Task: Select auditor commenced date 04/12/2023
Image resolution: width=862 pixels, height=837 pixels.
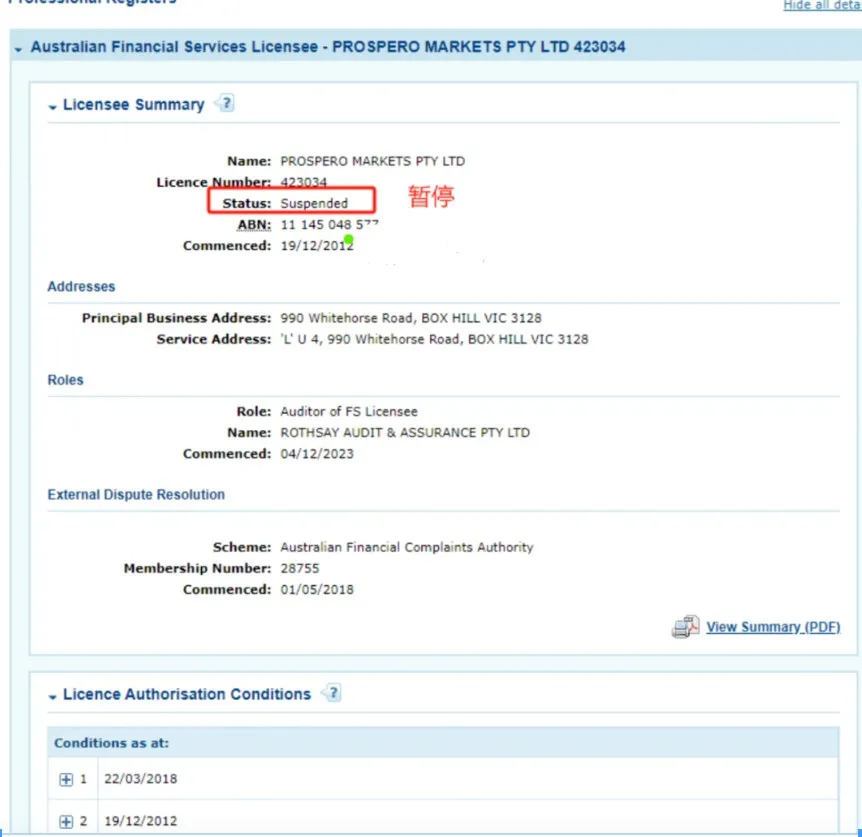Action: [x=317, y=454]
